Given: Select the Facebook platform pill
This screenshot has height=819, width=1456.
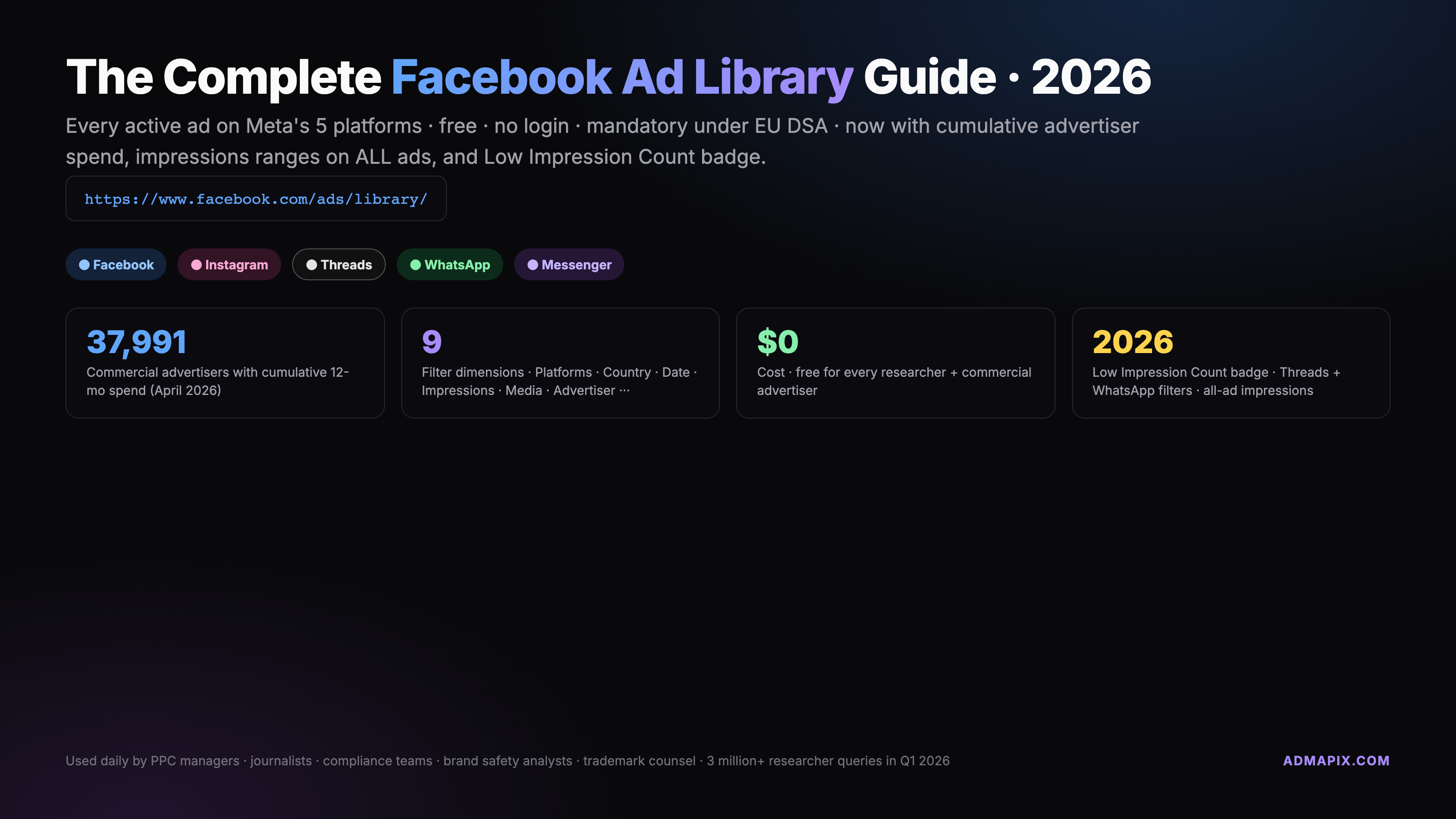Looking at the screenshot, I should [123, 264].
